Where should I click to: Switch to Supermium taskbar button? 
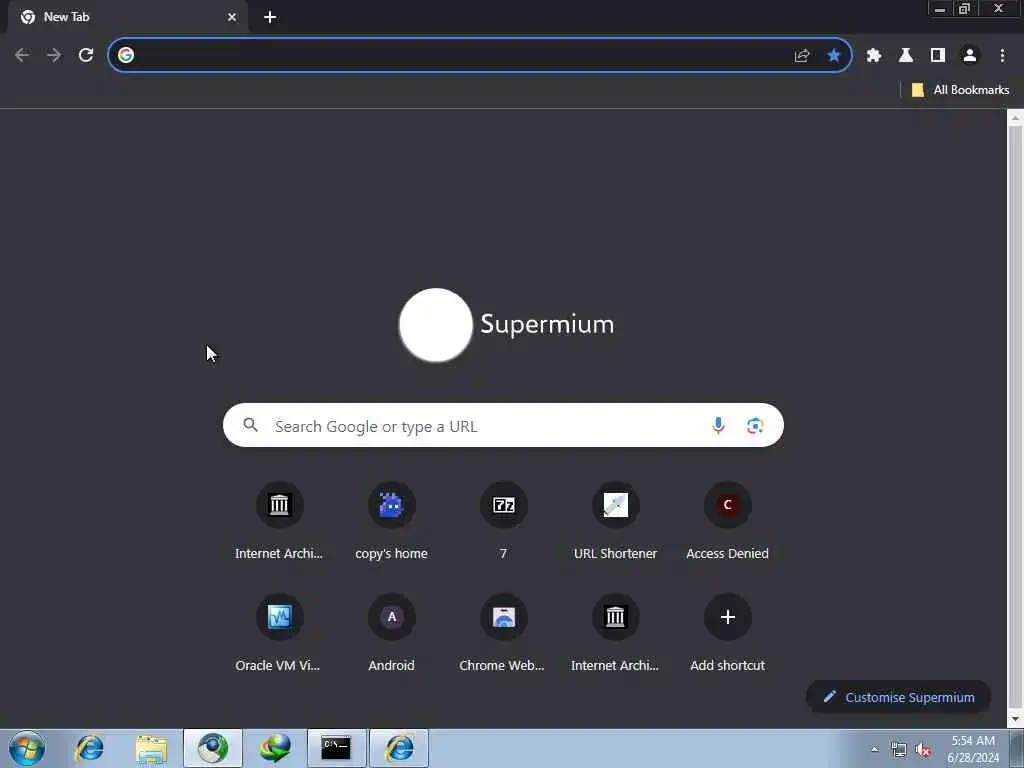213,748
